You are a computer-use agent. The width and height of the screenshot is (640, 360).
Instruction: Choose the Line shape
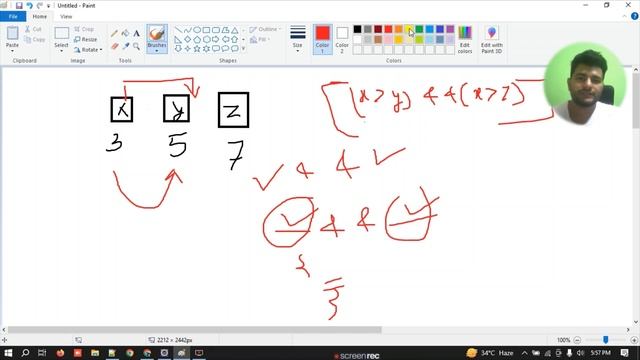[178, 30]
